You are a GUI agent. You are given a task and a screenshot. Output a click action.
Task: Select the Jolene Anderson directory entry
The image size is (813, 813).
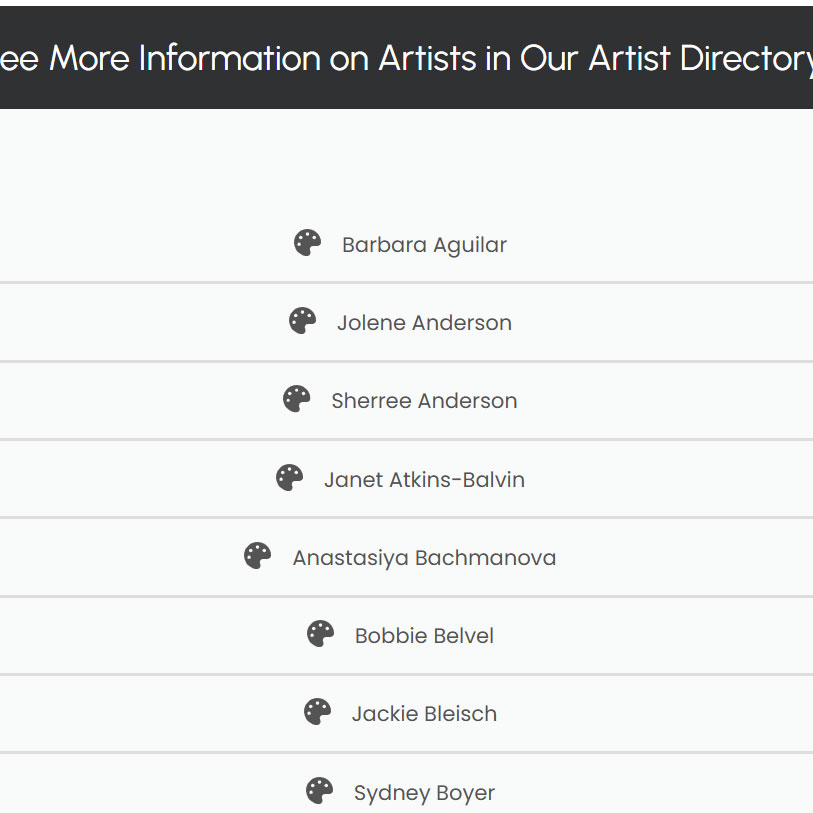click(422, 322)
